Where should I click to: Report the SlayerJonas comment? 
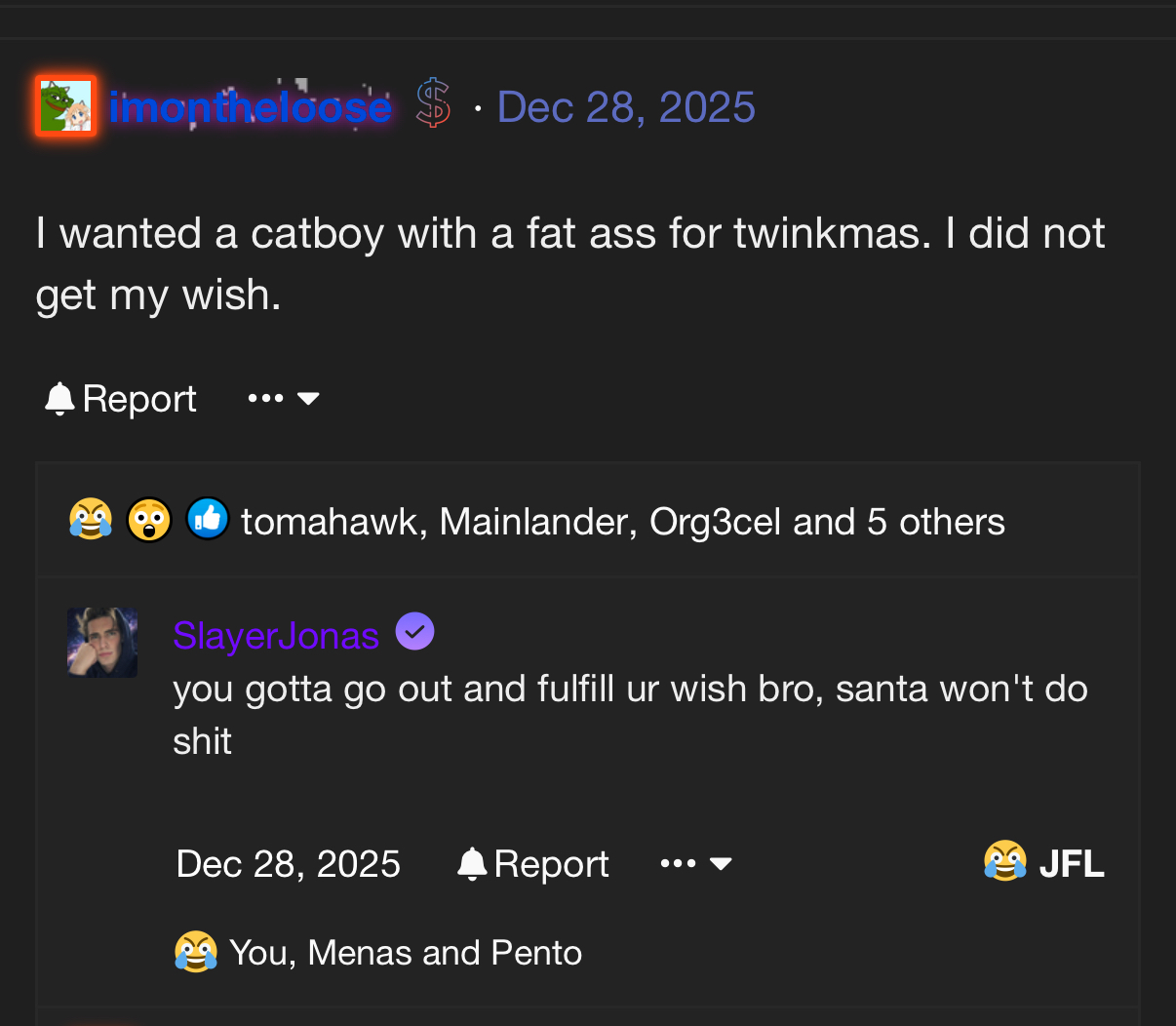click(x=532, y=864)
